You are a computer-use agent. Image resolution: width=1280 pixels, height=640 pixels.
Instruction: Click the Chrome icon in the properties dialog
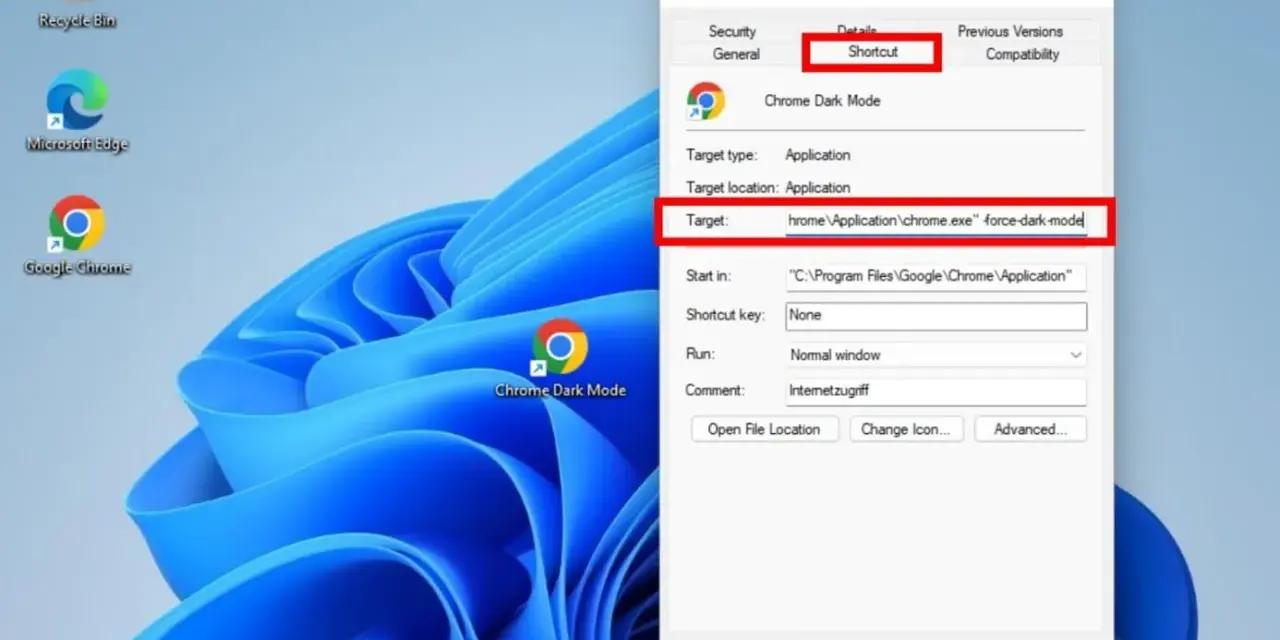(x=705, y=101)
